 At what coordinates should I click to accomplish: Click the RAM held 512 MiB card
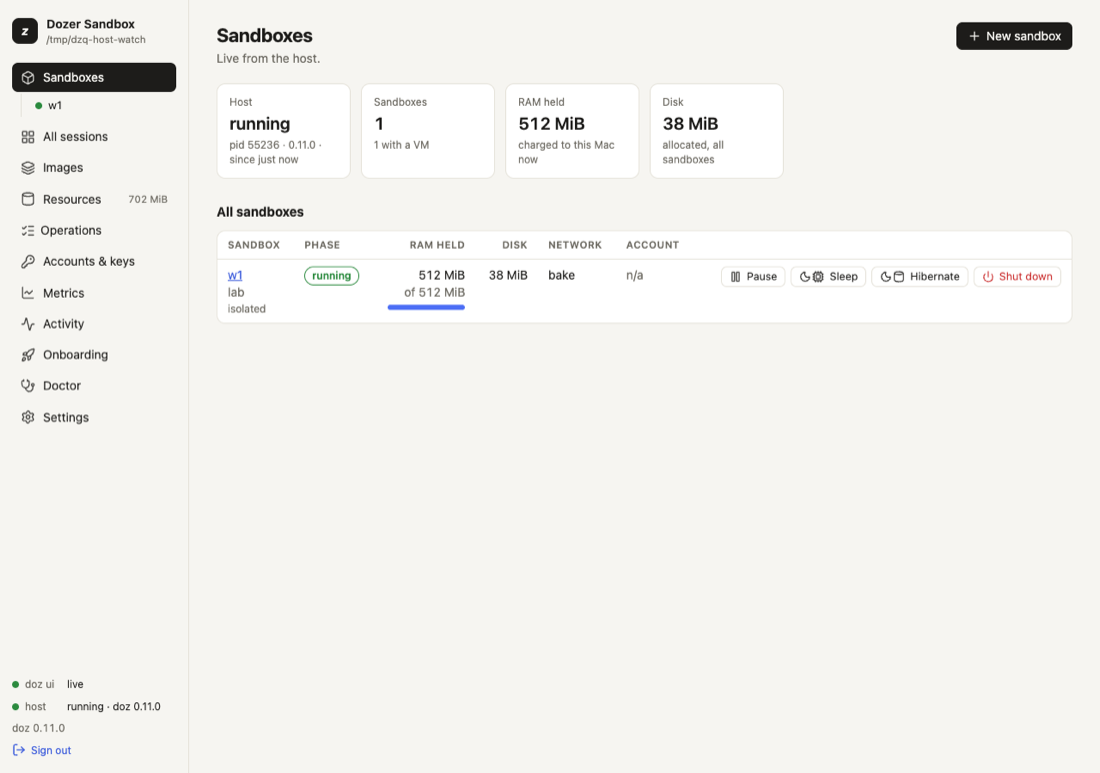(x=572, y=131)
